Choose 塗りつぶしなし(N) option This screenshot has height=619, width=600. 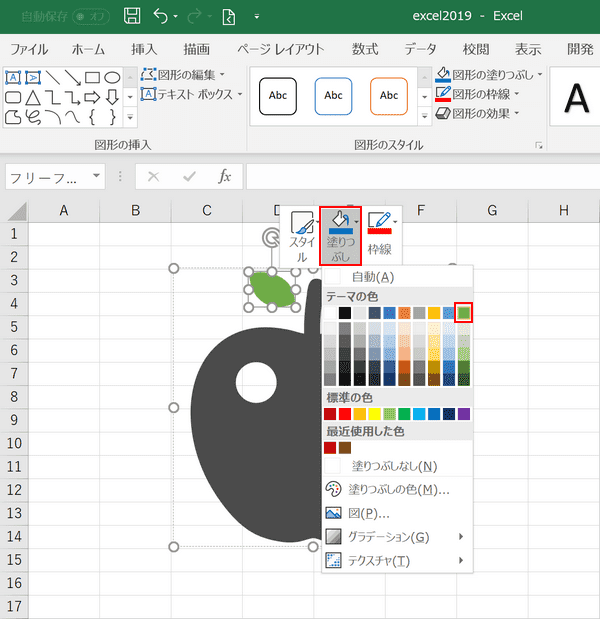tap(398, 466)
